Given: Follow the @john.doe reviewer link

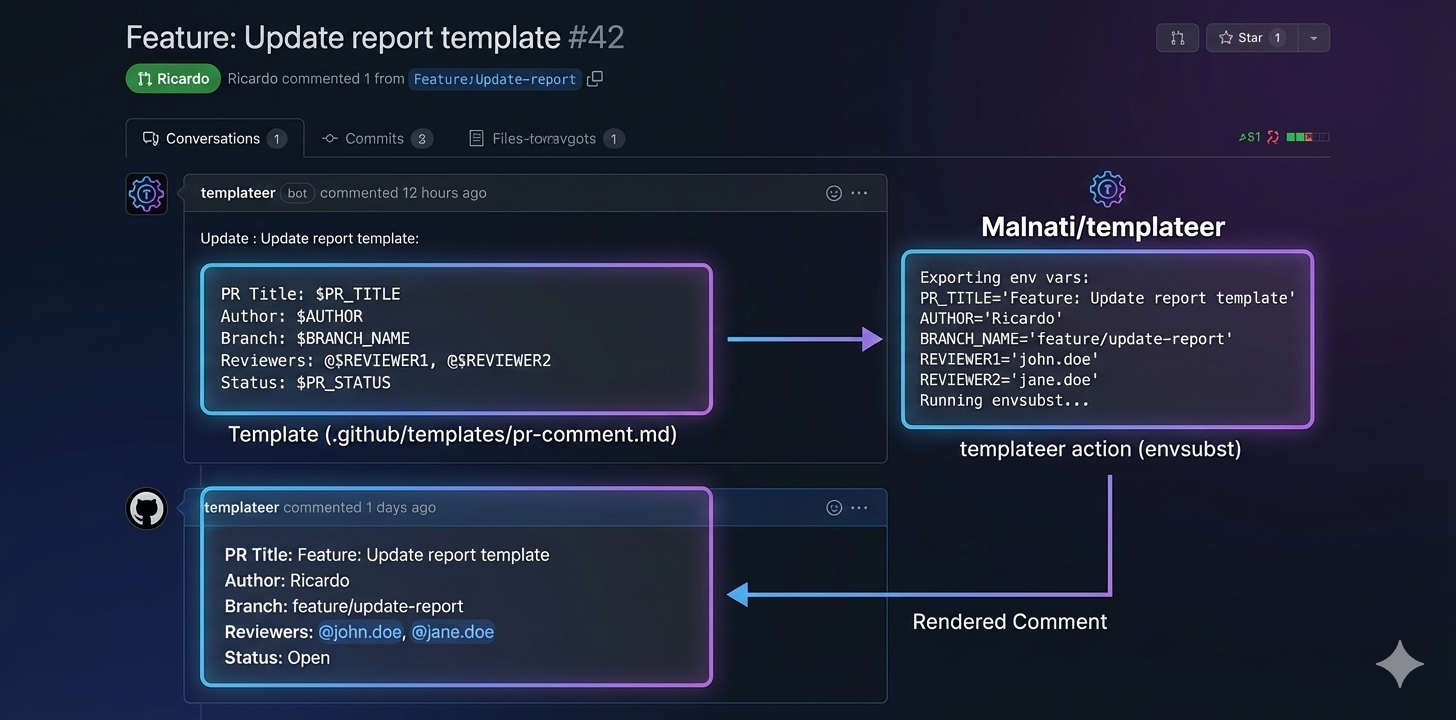Looking at the screenshot, I should (x=360, y=631).
